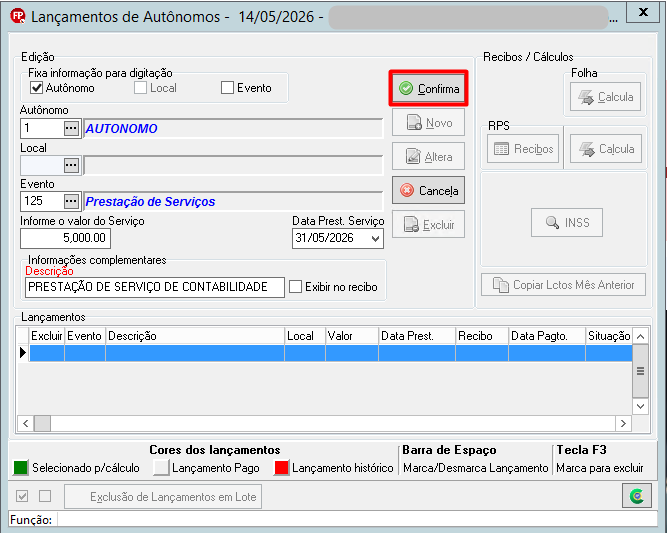Click the horizontal scroll right arrow
The width and height of the screenshot is (667, 533).
point(623,423)
